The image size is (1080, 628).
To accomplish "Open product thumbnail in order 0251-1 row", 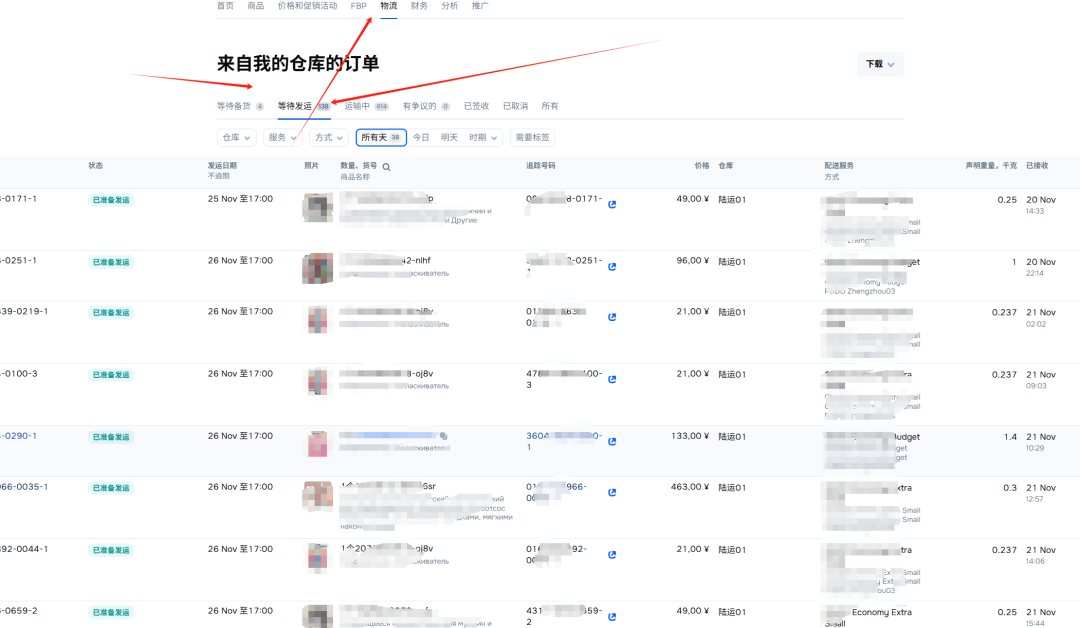I will [x=318, y=269].
